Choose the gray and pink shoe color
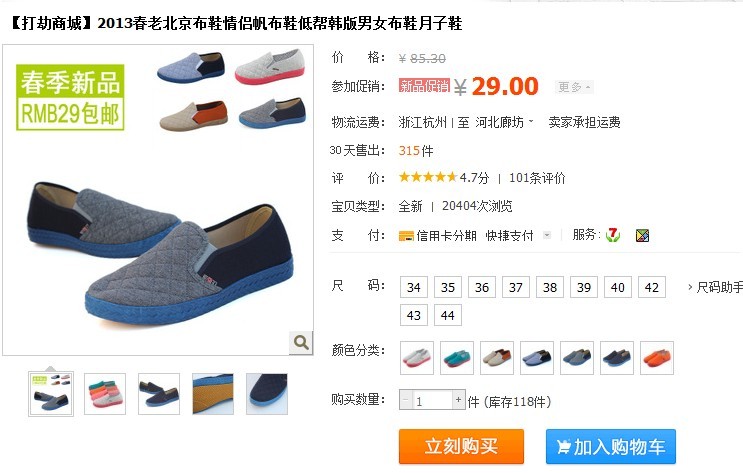The image size is (743, 473). coord(417,358)
